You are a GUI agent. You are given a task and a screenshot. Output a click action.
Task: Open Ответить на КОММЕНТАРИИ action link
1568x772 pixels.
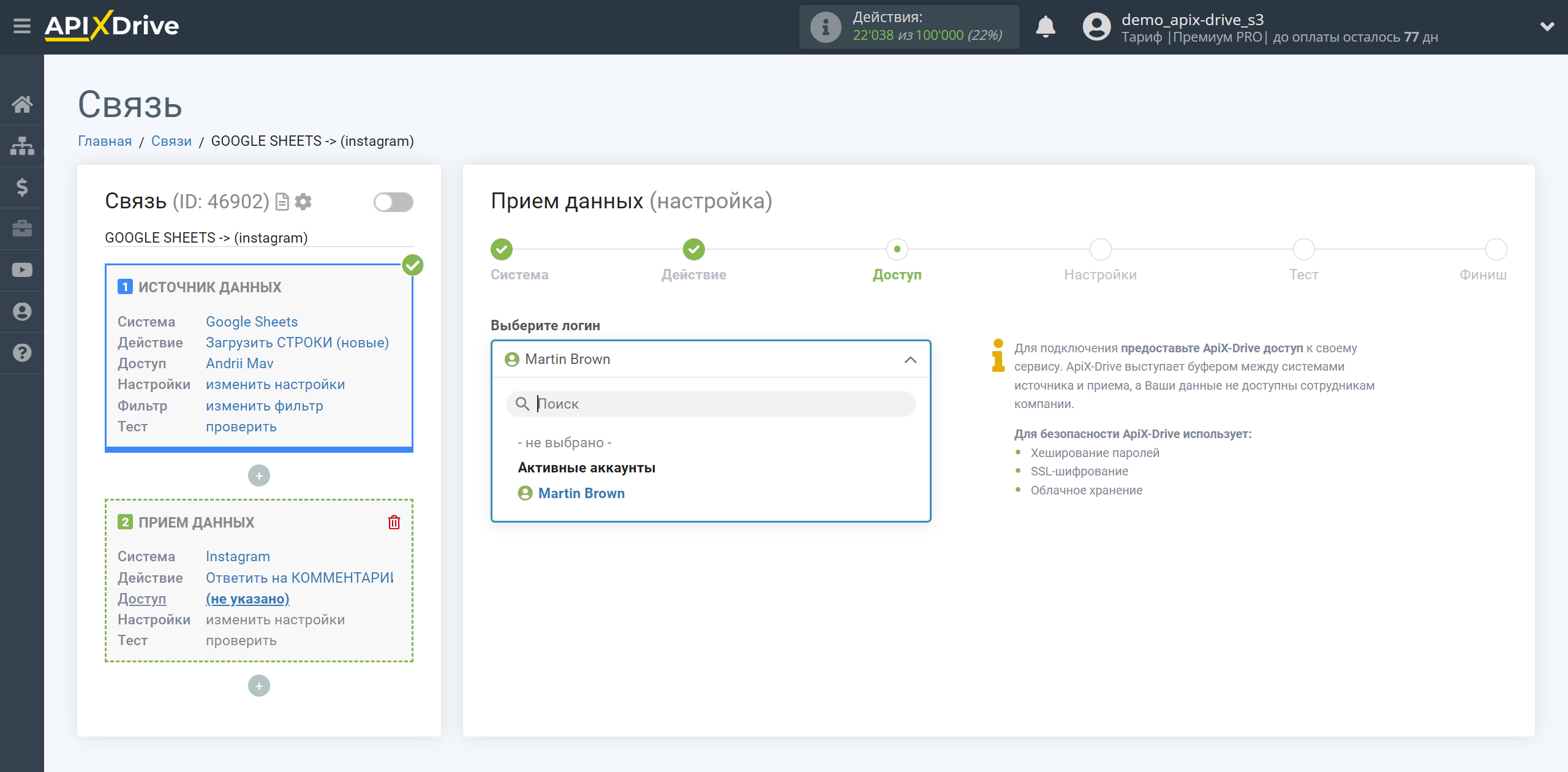tap(300, 578)
